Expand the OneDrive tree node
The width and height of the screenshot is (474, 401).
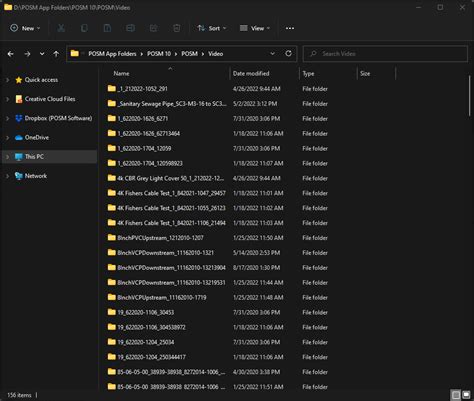point(7,137)
